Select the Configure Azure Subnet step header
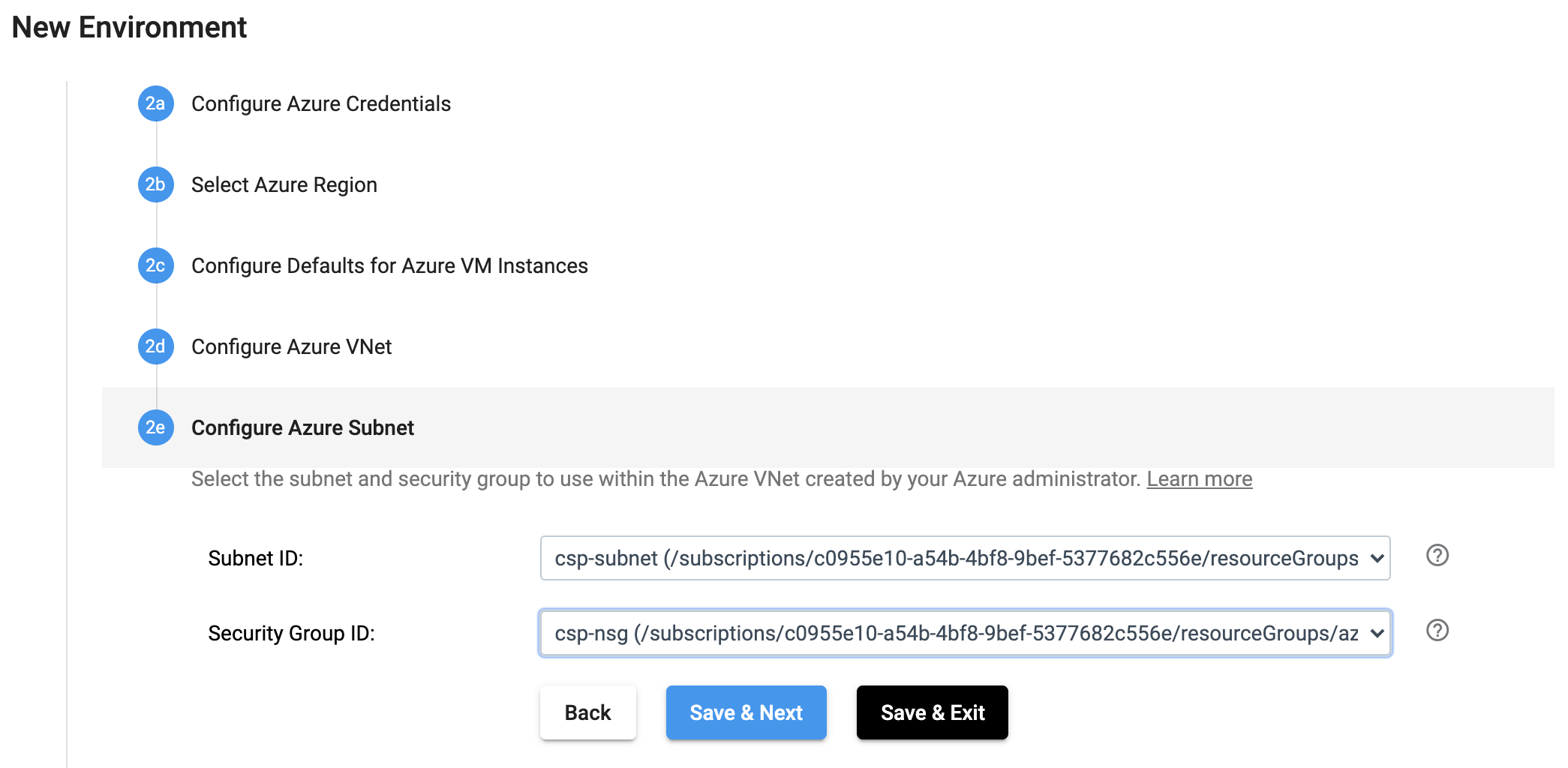The width and height of the screenshot is (1568, 768). [302, 427]
